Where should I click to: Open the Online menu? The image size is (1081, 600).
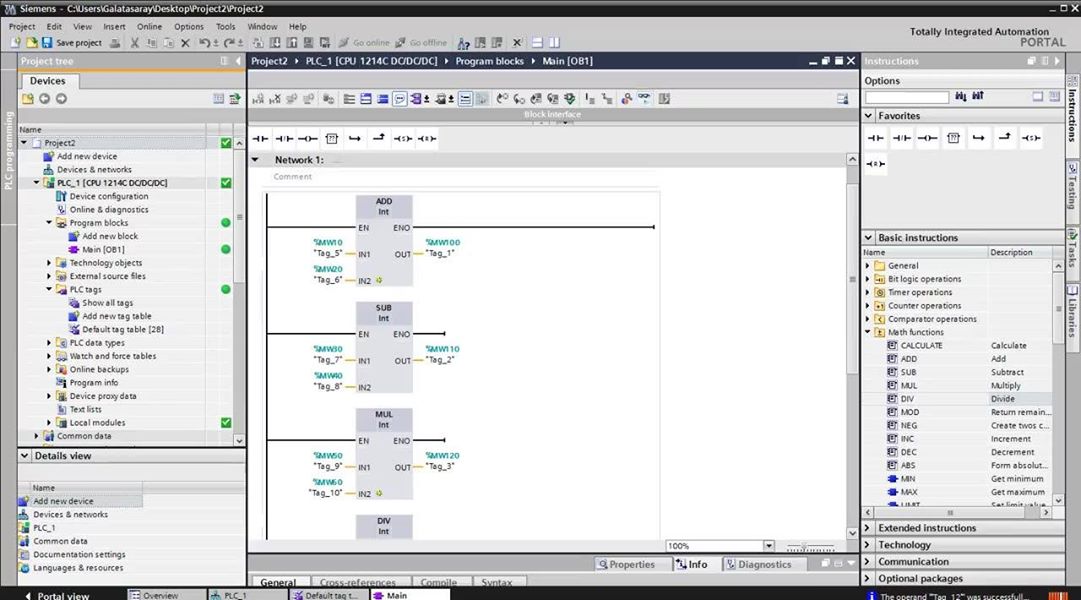pyautogui.click(x=149, y=26)
